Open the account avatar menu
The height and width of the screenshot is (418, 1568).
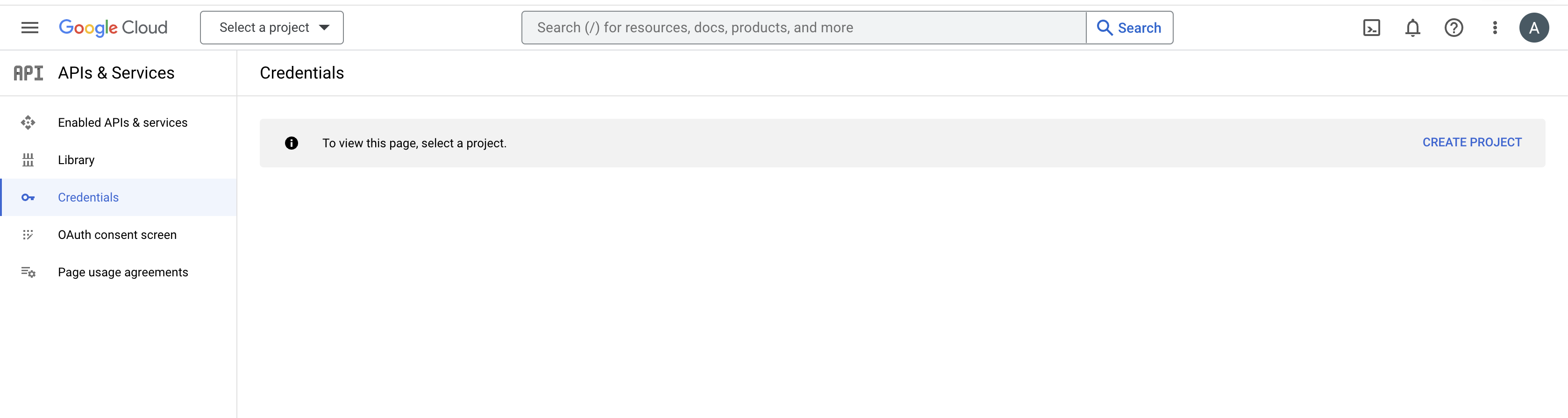pyautogui.click(x=1533, y=28)
